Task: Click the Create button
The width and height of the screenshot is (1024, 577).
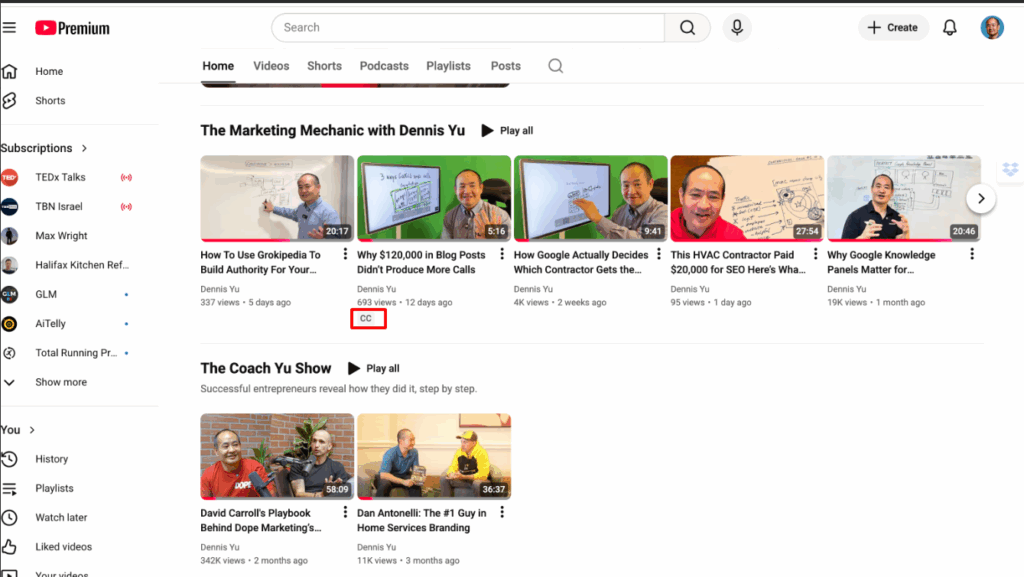Action: coord(892,28)
